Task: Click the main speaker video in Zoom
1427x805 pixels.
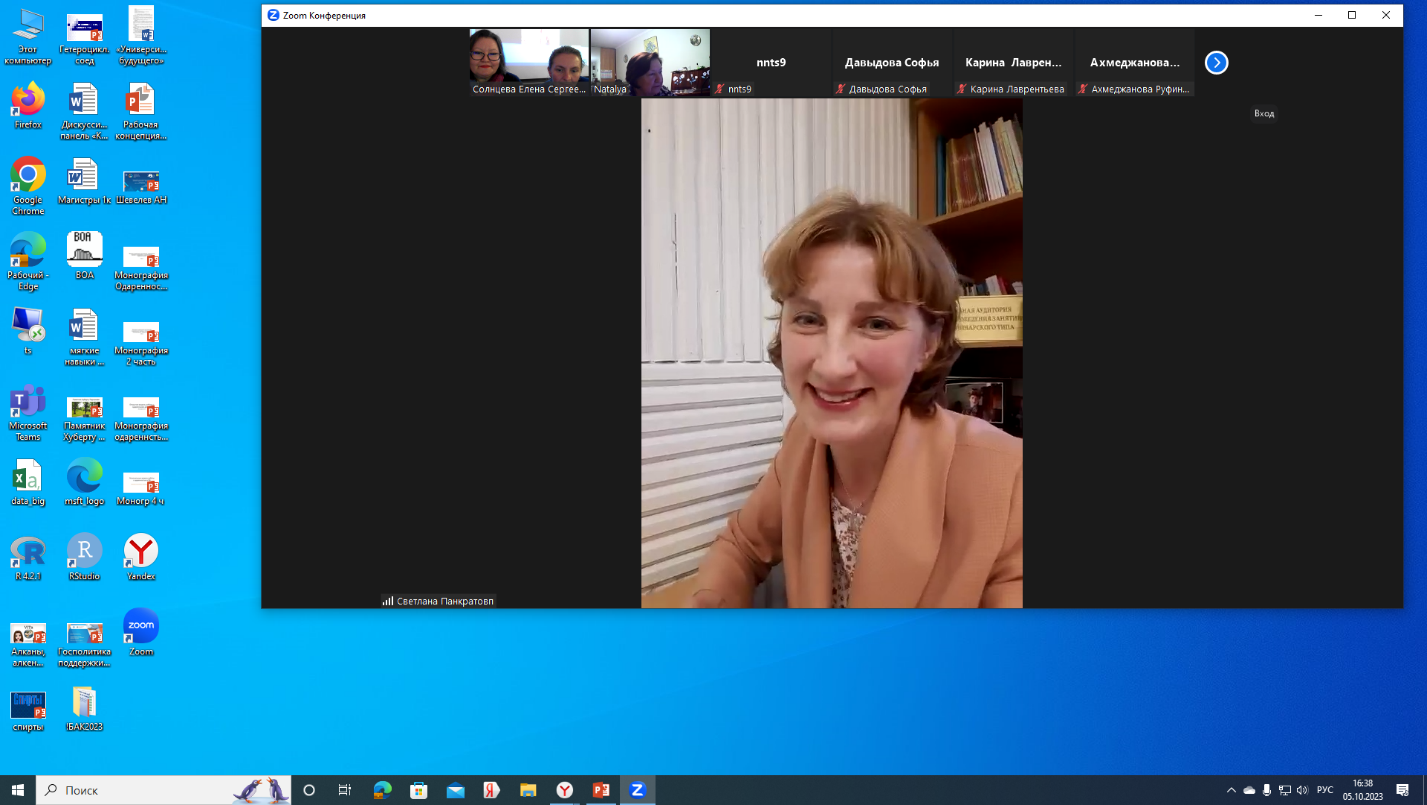Action: pos(832,353)
